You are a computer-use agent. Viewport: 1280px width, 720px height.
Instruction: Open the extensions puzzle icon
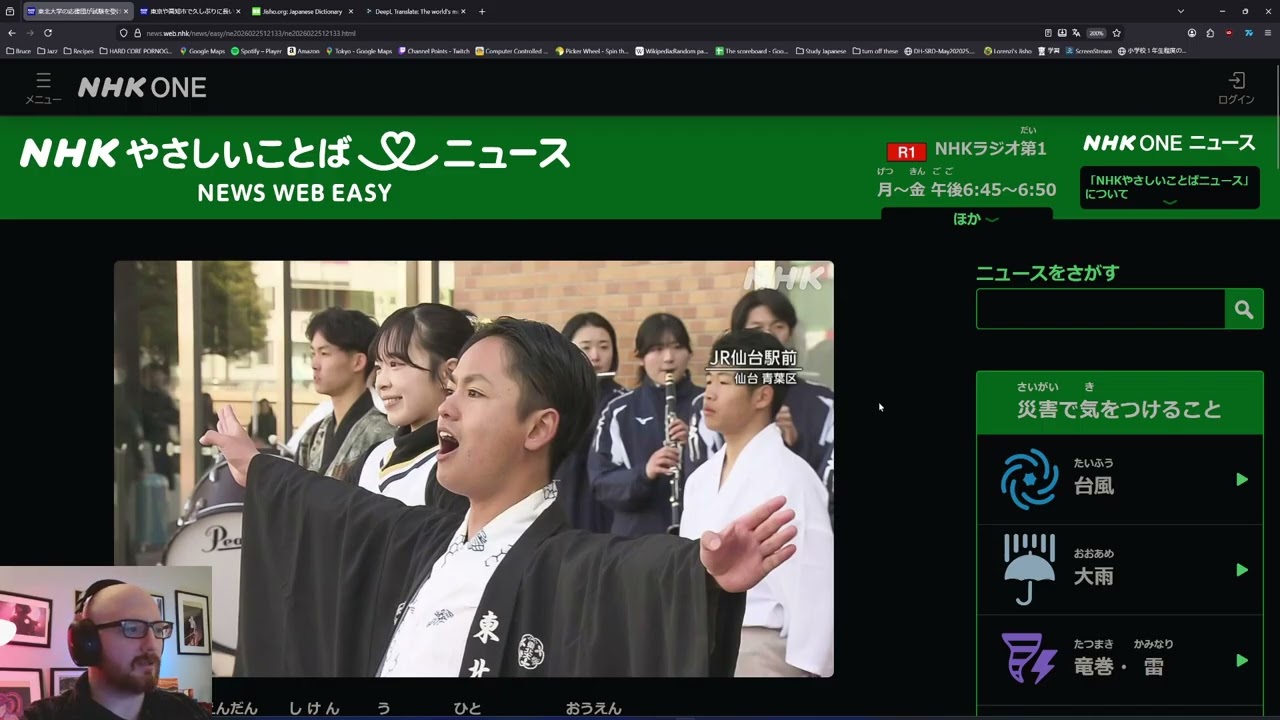pyautogui.click(x=1210, y=33)
